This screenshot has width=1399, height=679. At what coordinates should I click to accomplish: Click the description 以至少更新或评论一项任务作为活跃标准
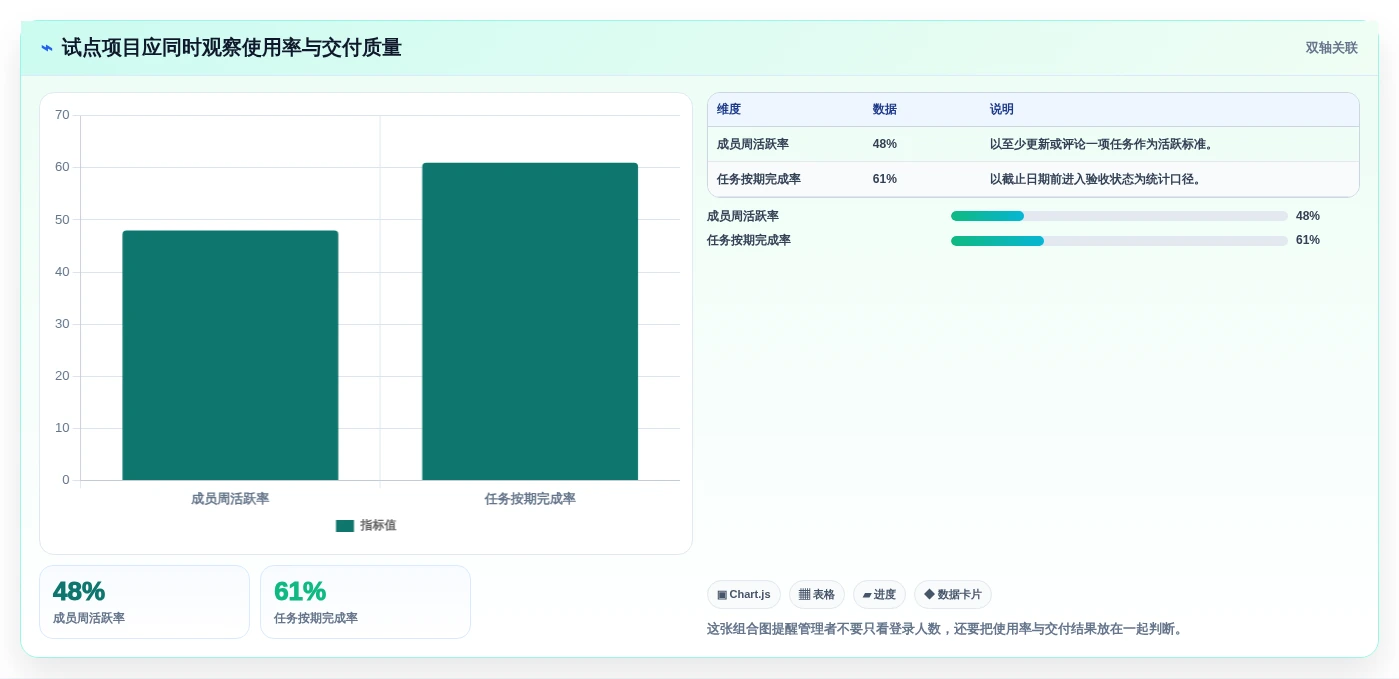point(1104,144)
